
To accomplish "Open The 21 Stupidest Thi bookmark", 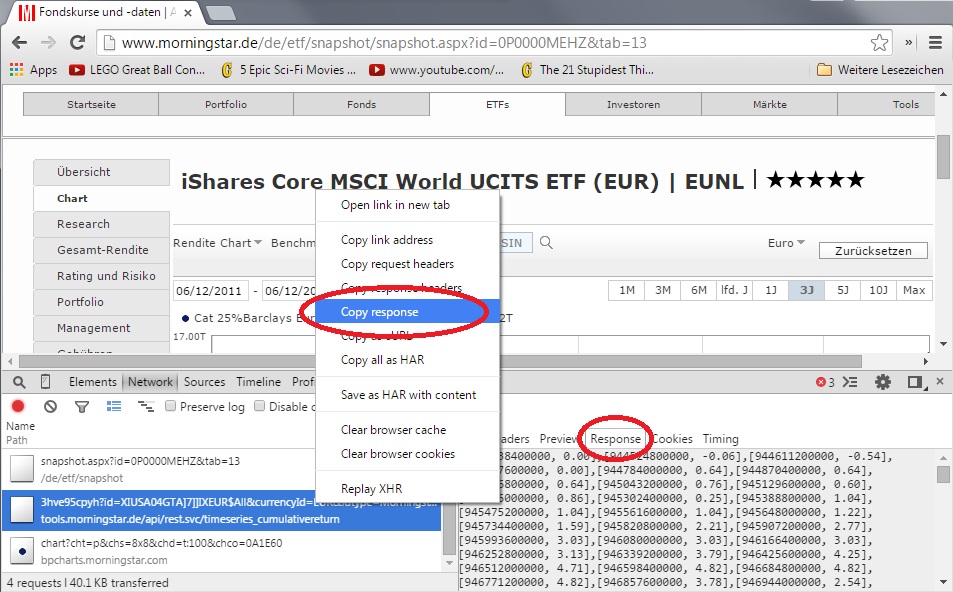I will [587, 70].
